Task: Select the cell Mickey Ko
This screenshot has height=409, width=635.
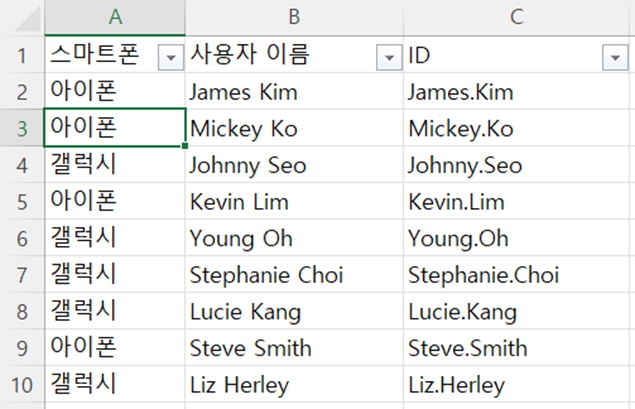Action: tap(294, 128)
